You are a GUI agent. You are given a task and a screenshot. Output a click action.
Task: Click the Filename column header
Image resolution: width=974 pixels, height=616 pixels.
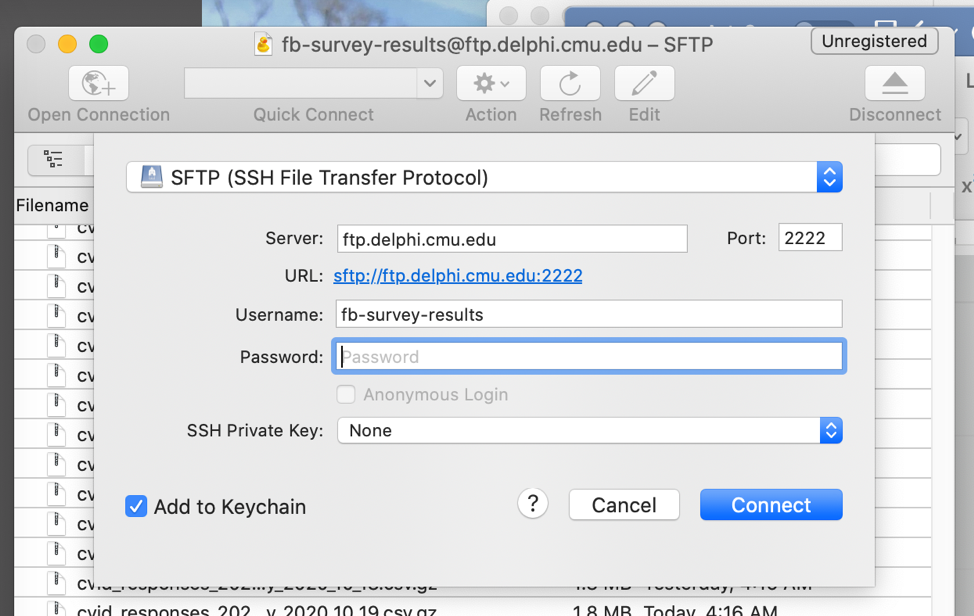52,206
